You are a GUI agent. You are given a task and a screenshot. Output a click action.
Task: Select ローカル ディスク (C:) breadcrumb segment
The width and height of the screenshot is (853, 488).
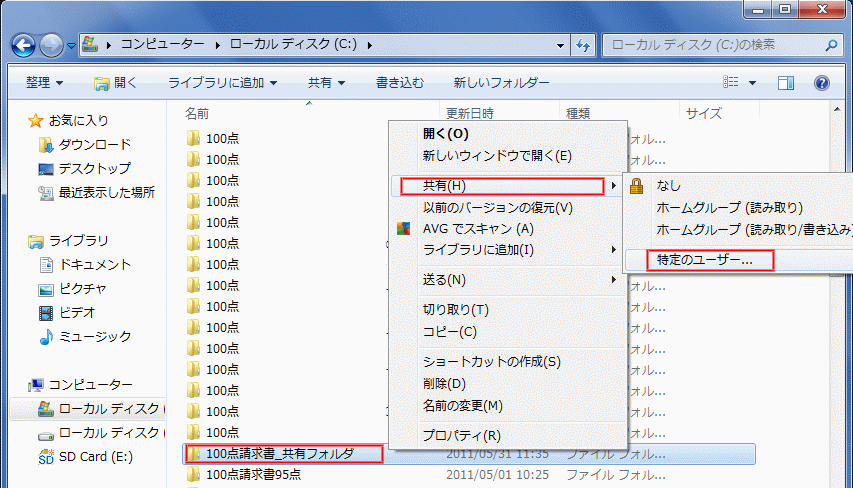coord(293,44)
